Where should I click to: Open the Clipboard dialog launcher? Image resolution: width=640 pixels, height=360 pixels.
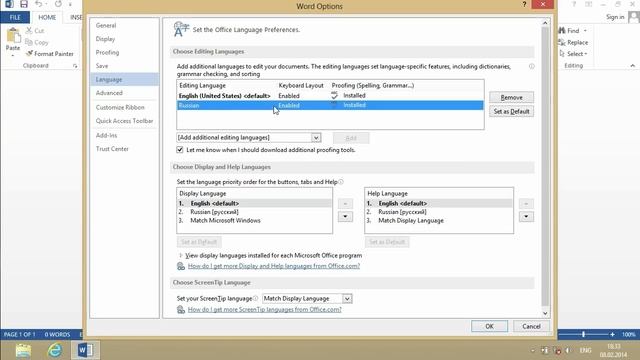tap(75, 66)
